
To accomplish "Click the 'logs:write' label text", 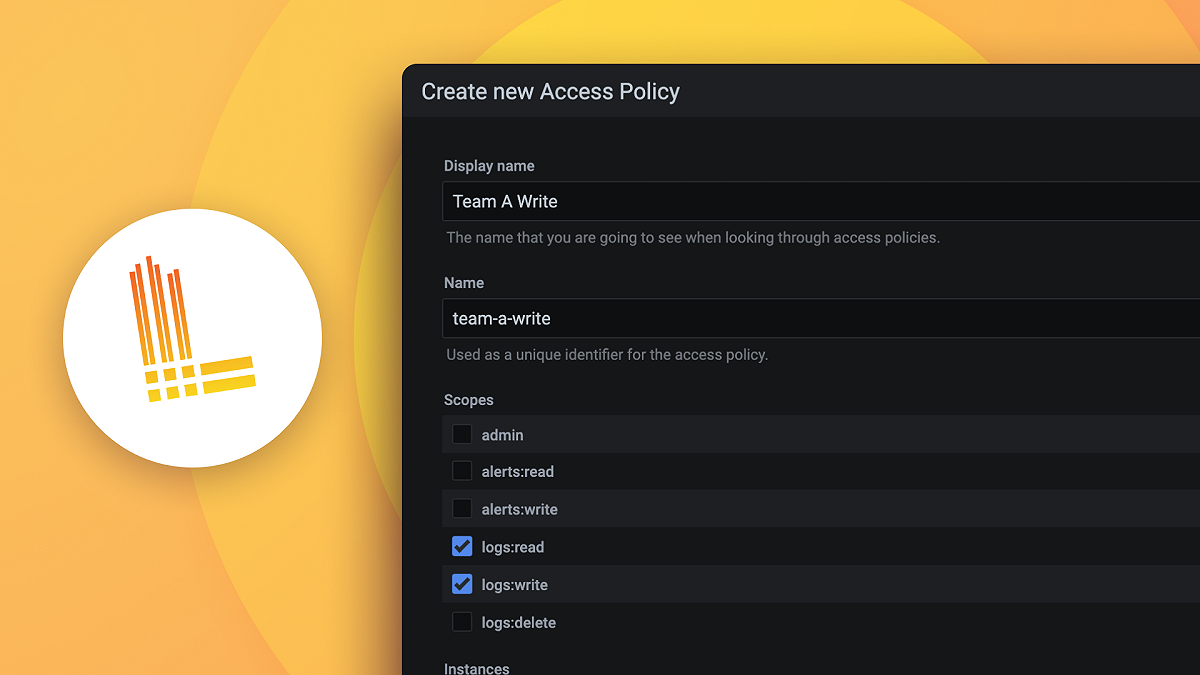I will click(515, 585).
